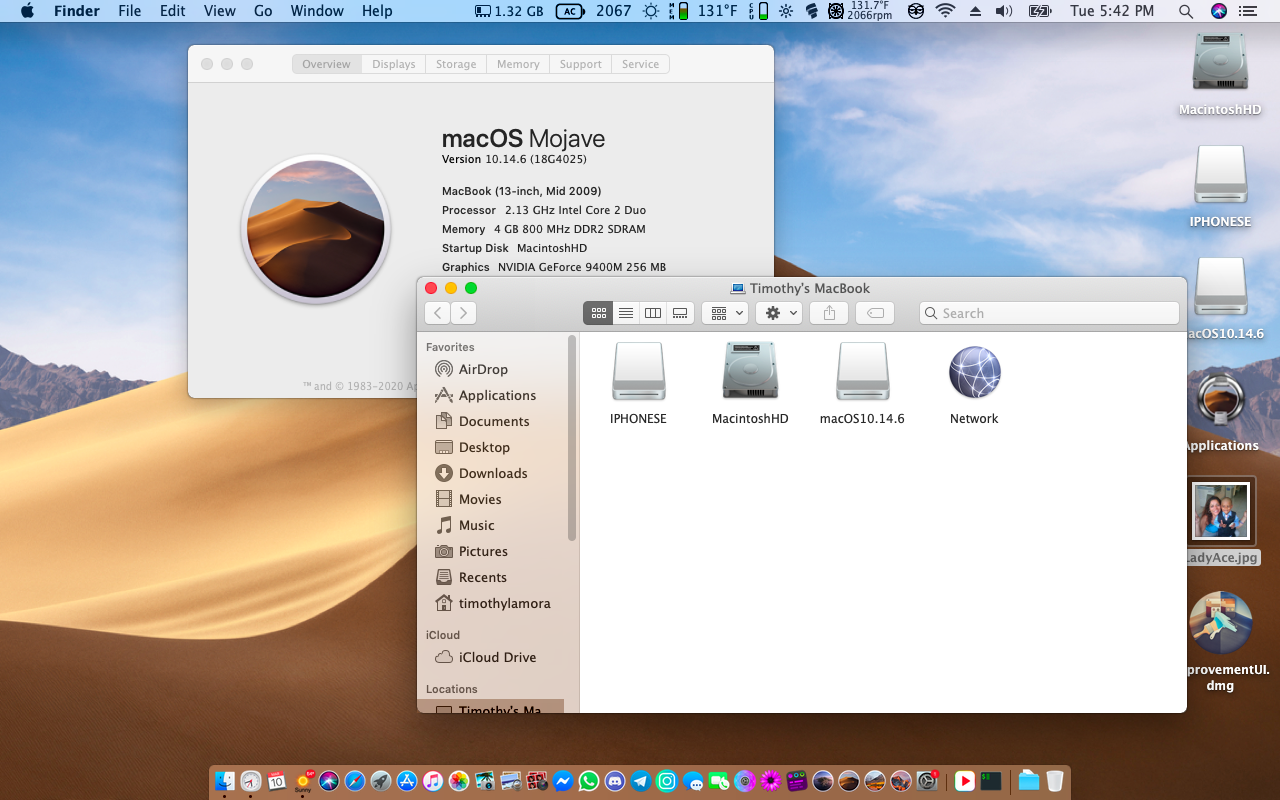Open the Wi-Fi status menu
Screen dimensions: 1280x800
945,11
